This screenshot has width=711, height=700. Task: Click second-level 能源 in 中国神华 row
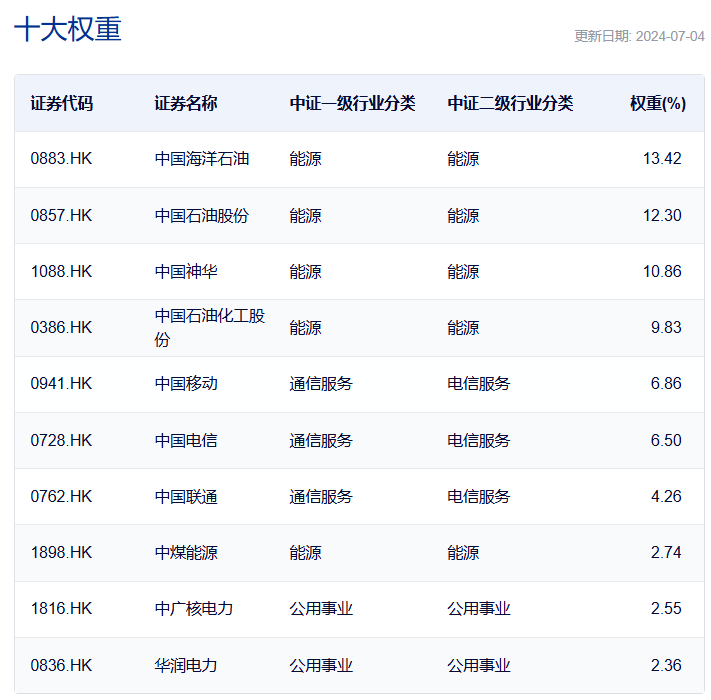pyautogui.click(x=463, y=272)
